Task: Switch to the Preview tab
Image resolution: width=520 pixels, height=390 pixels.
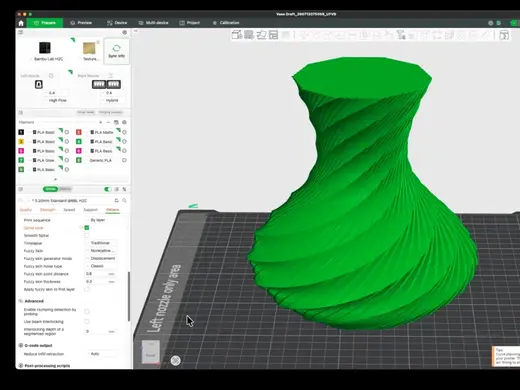Action: pos(81,23)
